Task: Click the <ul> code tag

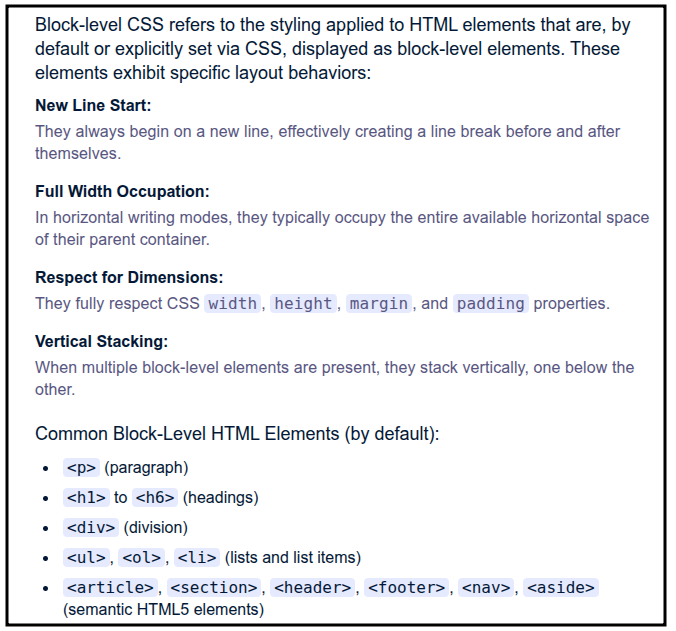Action: pos(86,557)
